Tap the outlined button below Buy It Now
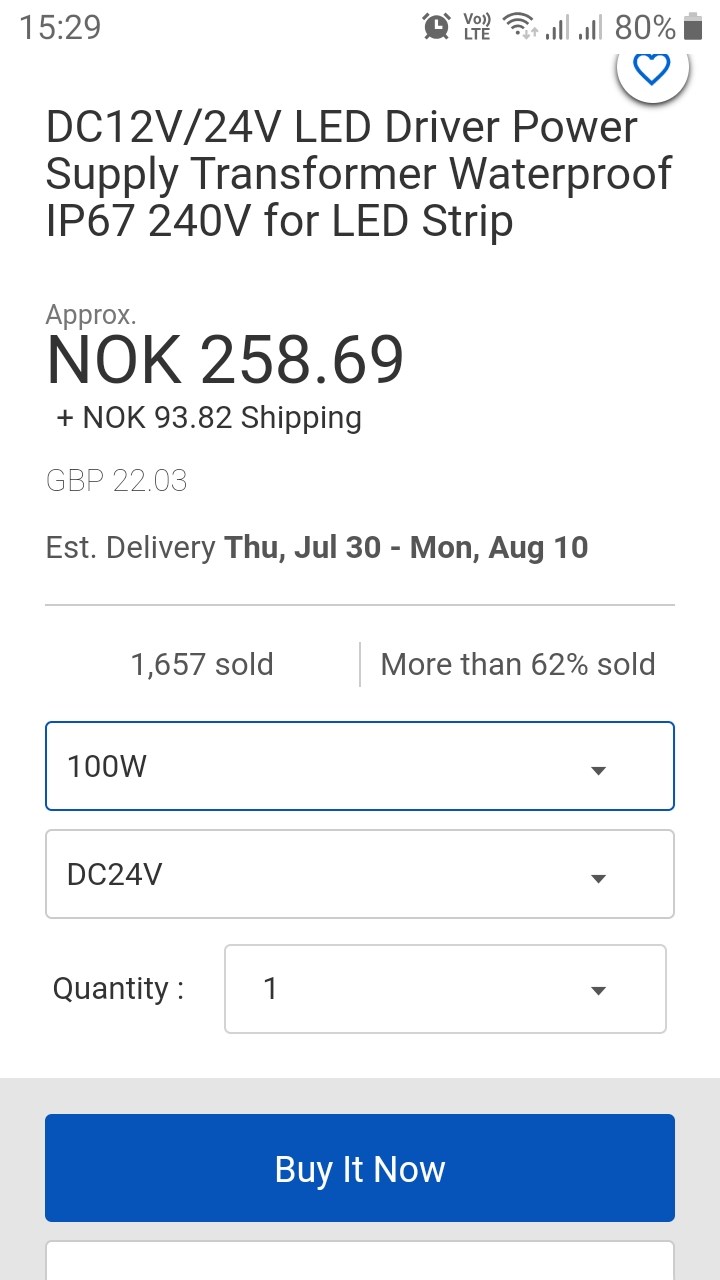The image size is (720, 1280). [360, 1260]
